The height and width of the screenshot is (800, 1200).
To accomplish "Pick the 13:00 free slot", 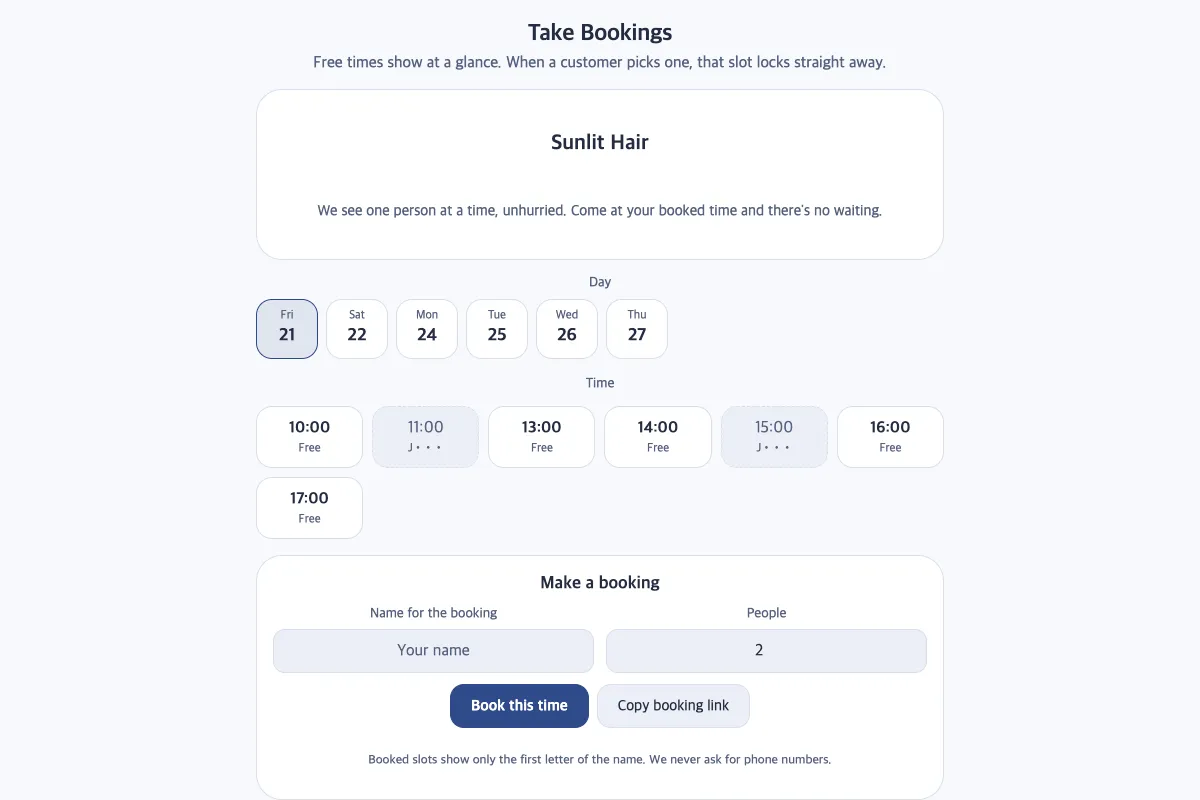I will click(x=542, y=437).
